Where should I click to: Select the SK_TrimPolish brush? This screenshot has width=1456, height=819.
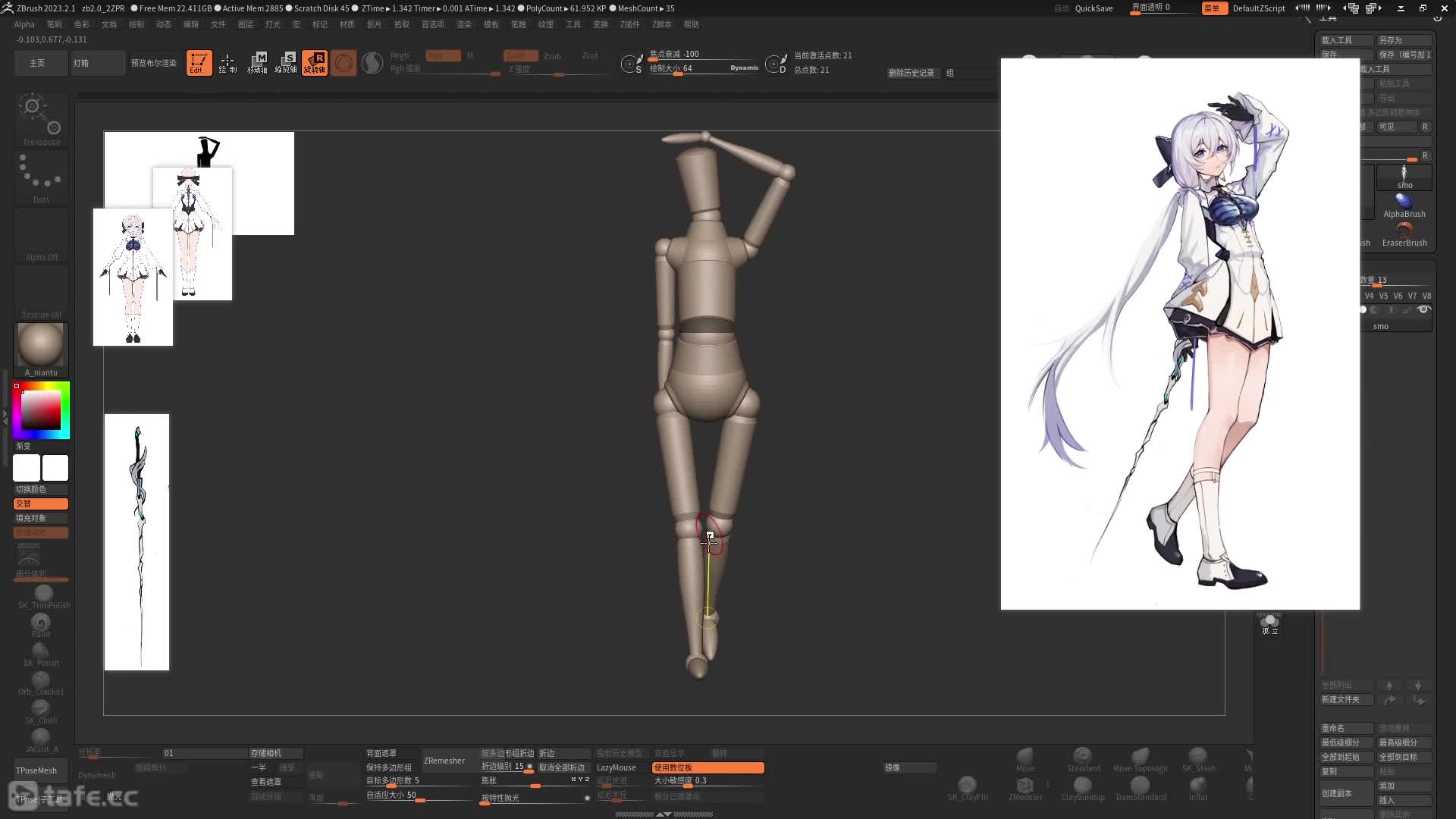click(x=43, y=597)
